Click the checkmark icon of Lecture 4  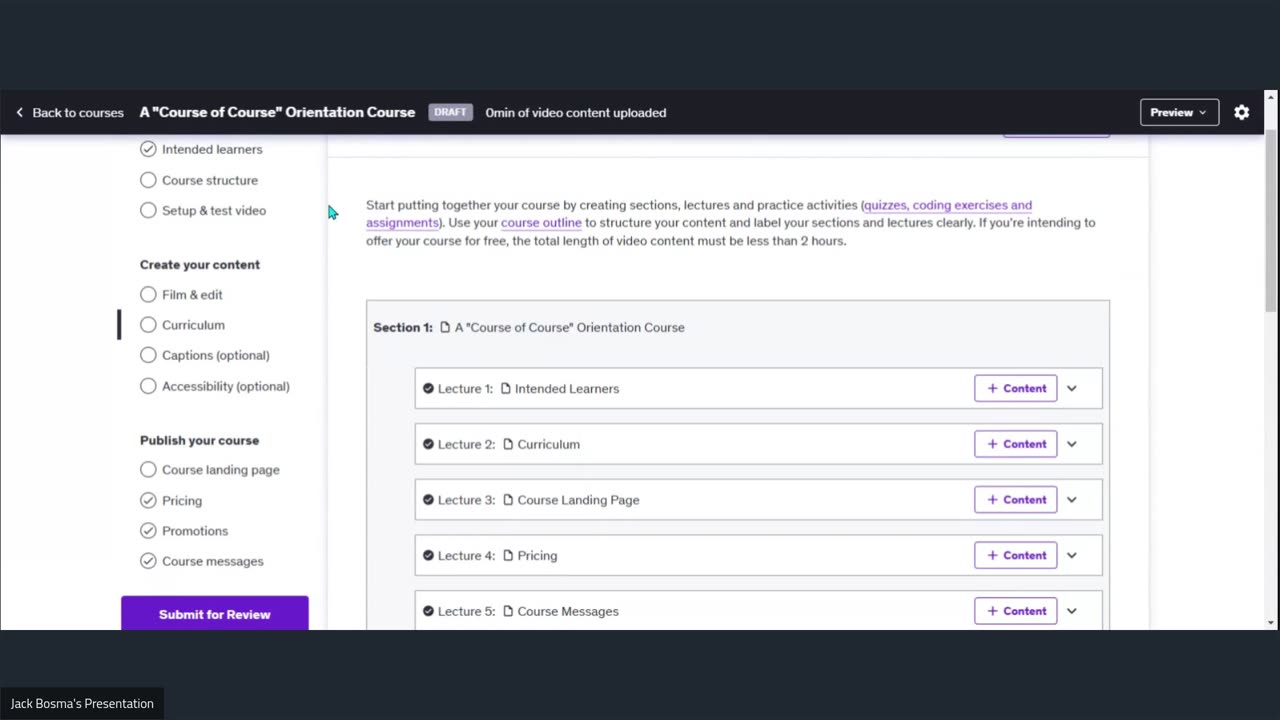pos(428,556)
